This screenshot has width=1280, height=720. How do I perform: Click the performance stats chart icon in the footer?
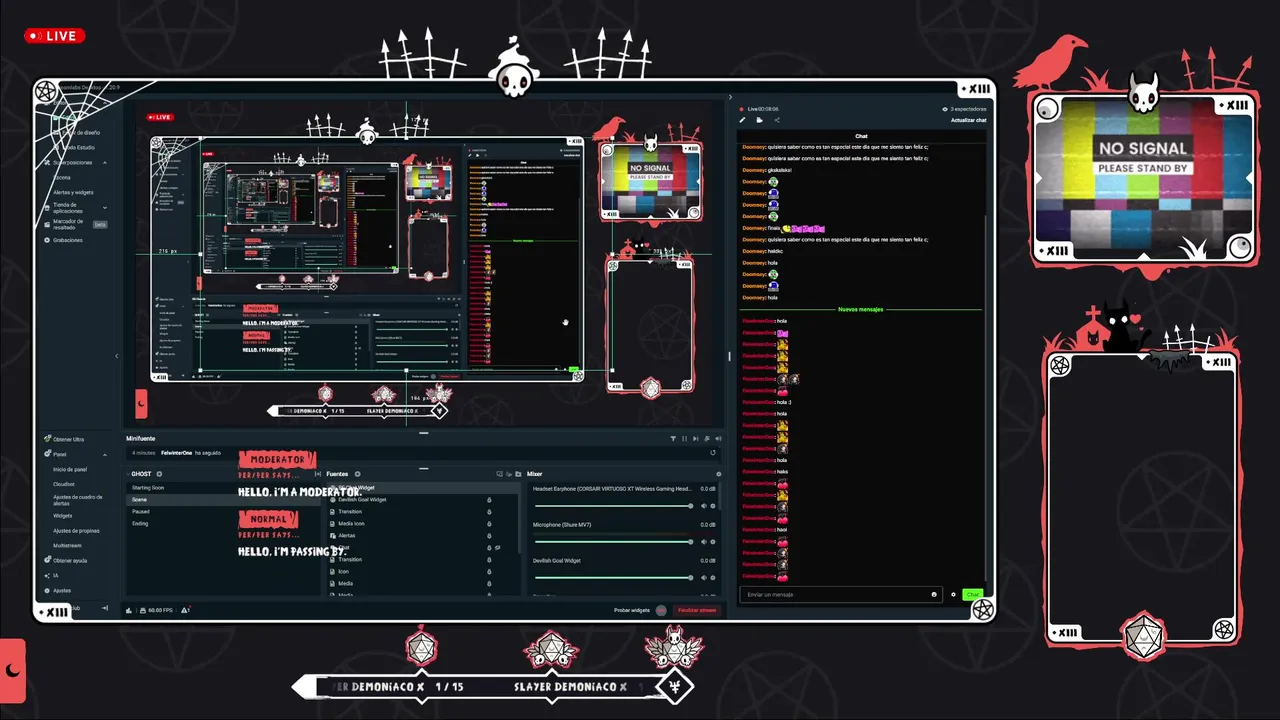[x=129, y=610]
